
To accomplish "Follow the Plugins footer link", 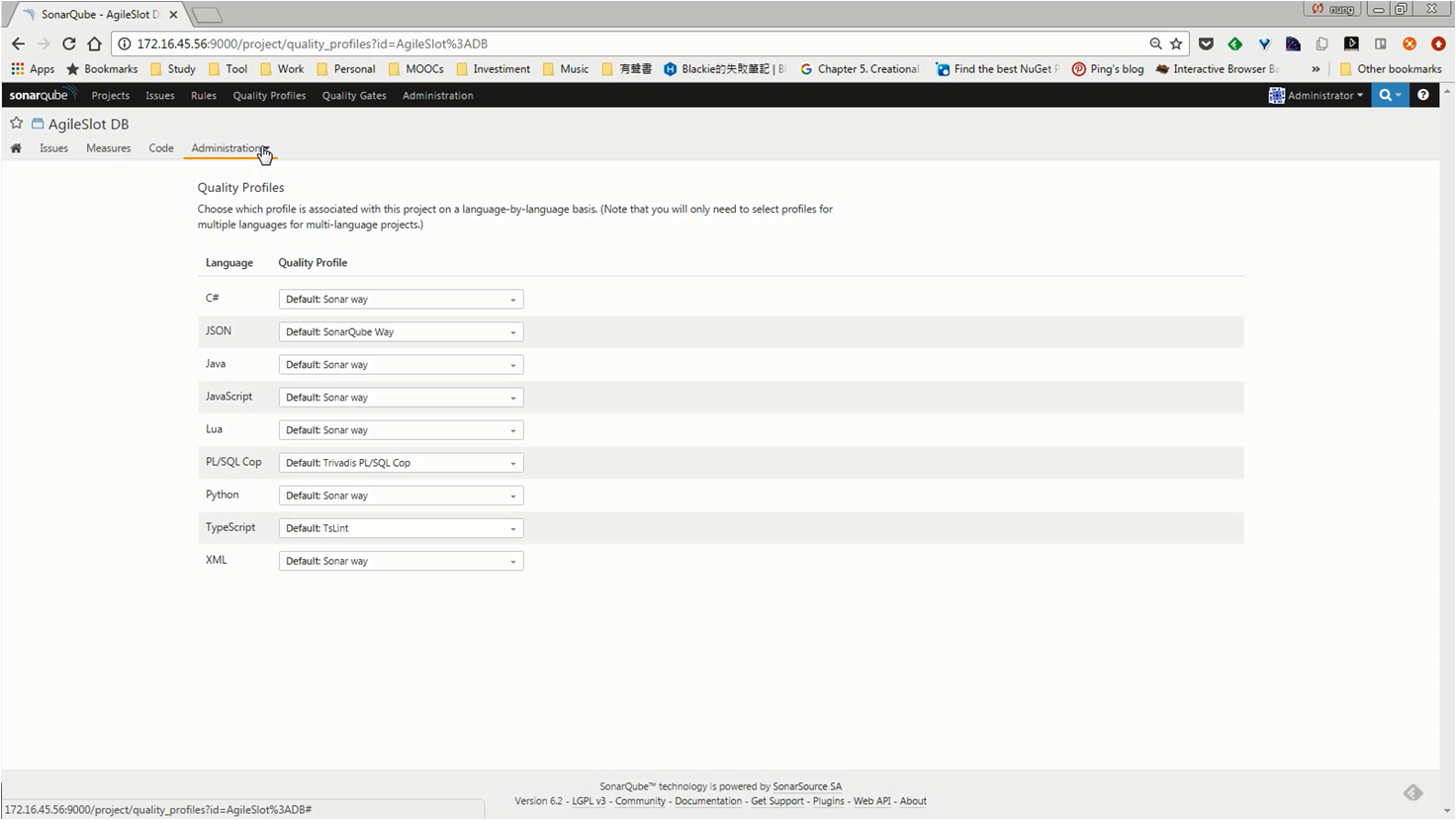I will (x=828, y=801).
